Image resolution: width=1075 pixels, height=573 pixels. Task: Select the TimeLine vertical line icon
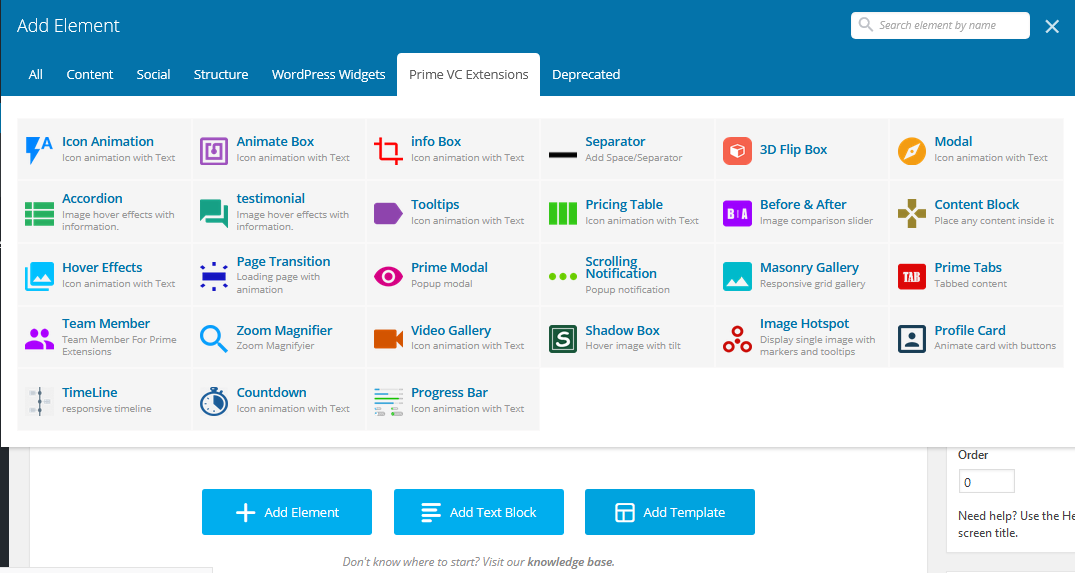coord(39,401)
